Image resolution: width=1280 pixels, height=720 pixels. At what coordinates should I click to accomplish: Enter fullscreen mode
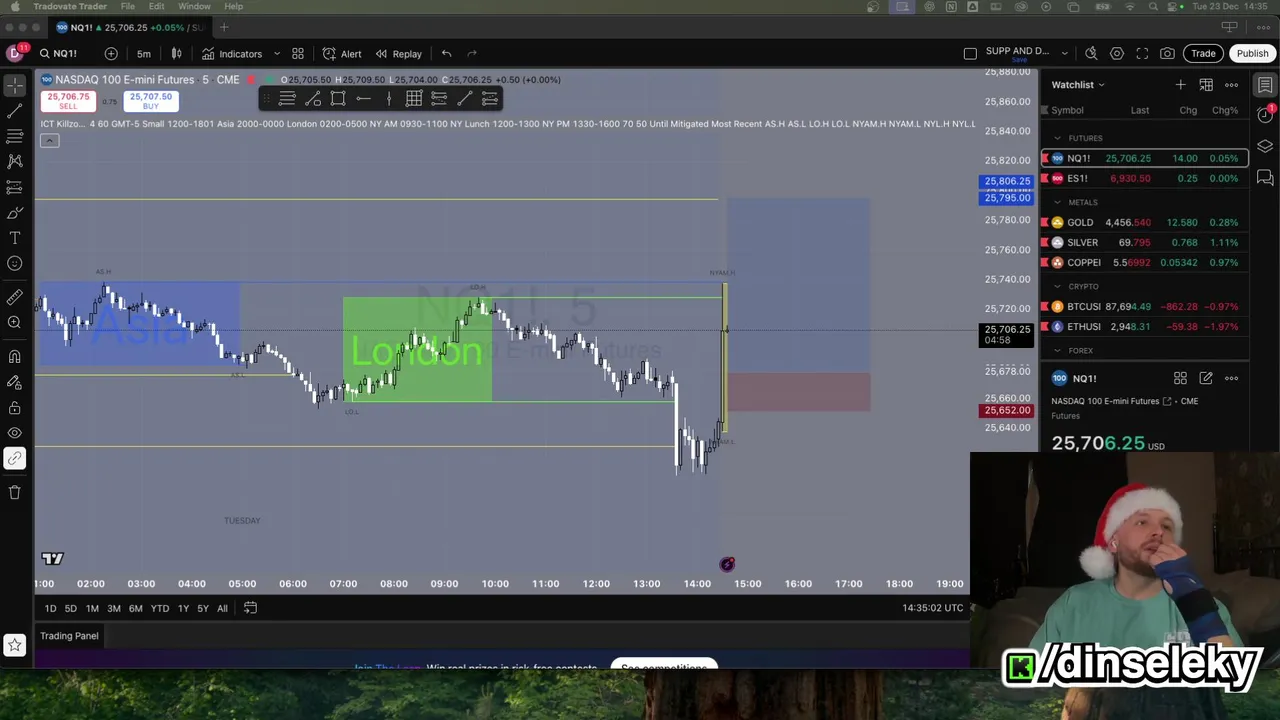coord(1142,54)
